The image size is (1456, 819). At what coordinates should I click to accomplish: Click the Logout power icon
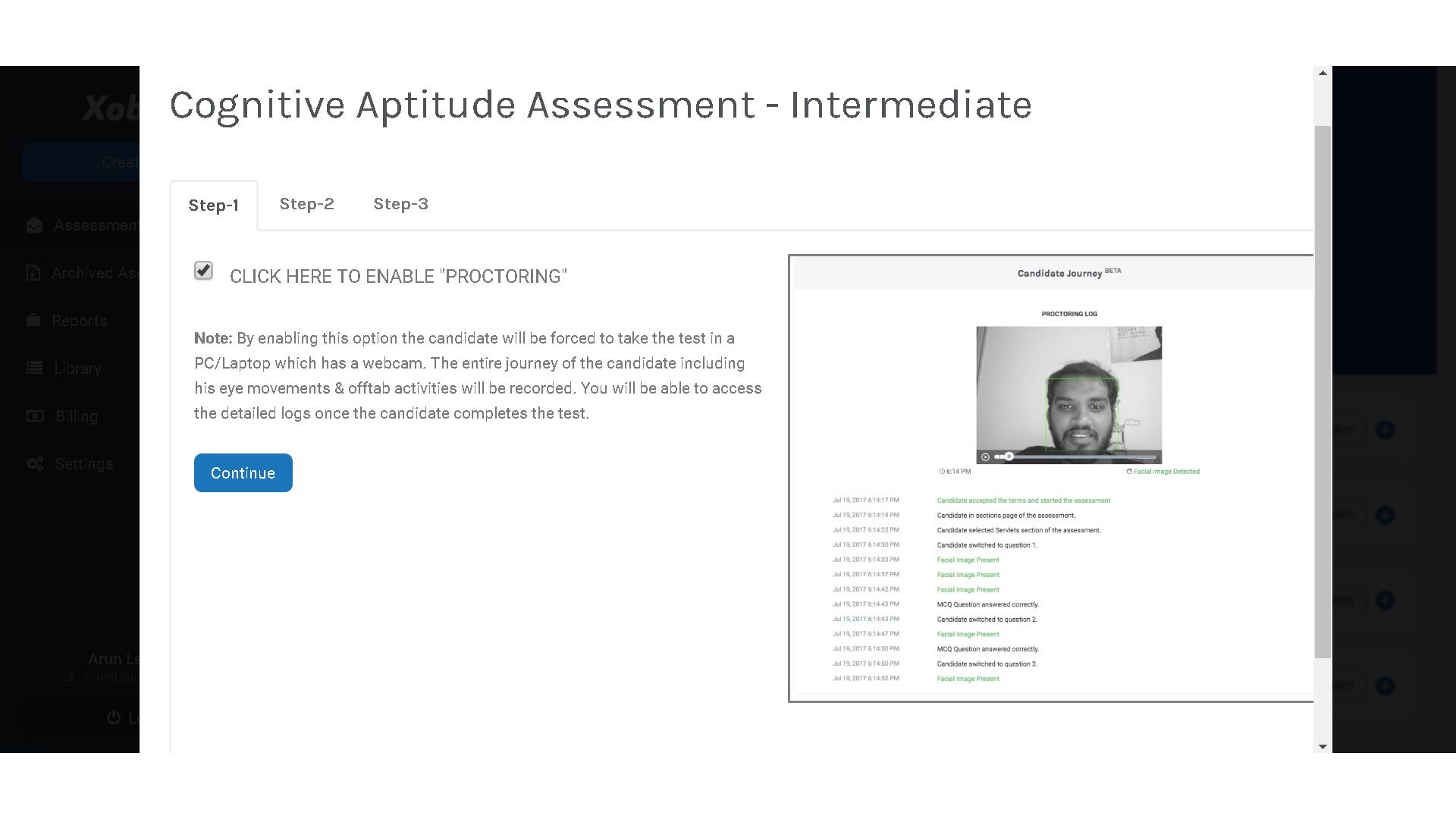click(114, 717)
